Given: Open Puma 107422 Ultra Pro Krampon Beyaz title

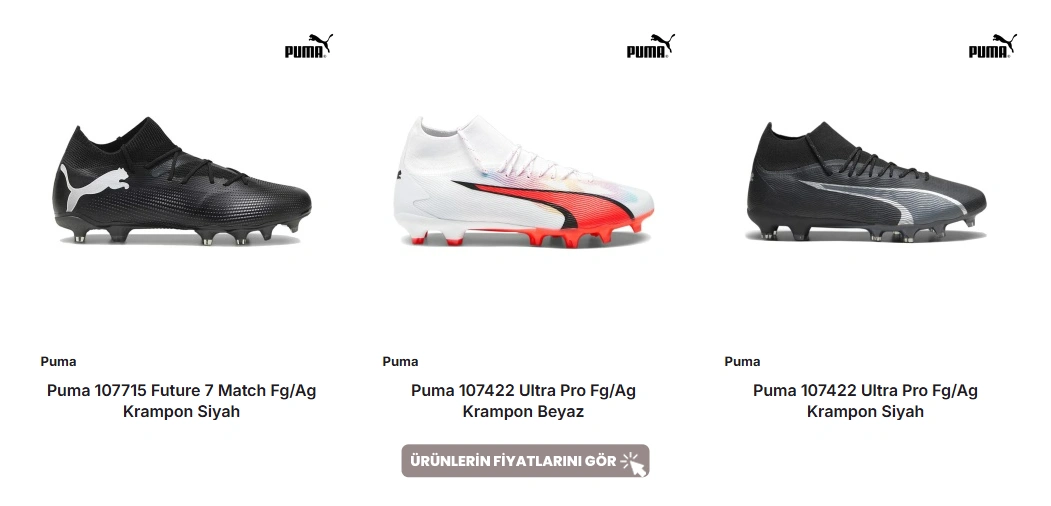Looking at the screenshot, I should coord(523,400).
